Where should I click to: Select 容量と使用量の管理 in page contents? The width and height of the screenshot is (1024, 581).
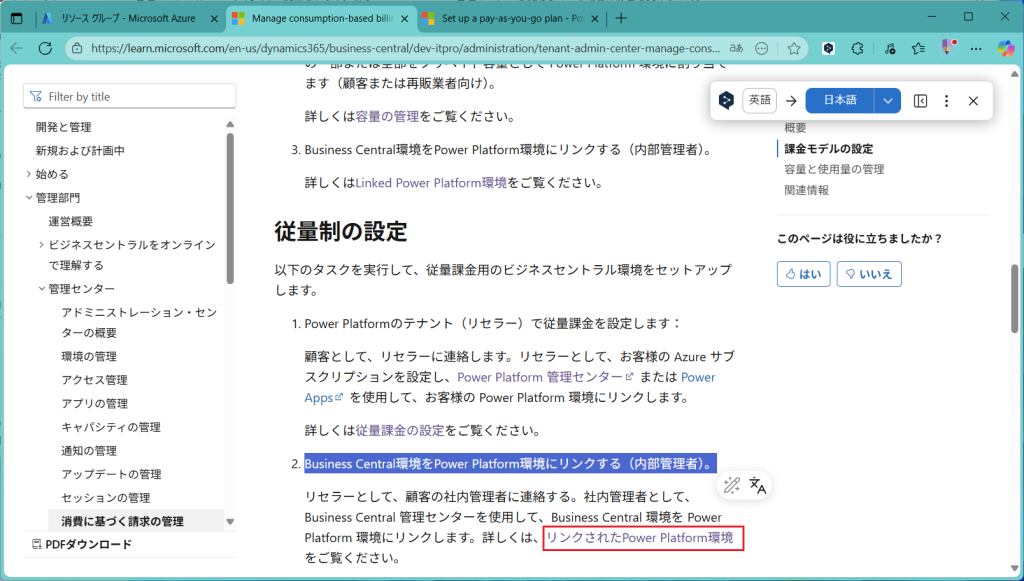[834, 169]
